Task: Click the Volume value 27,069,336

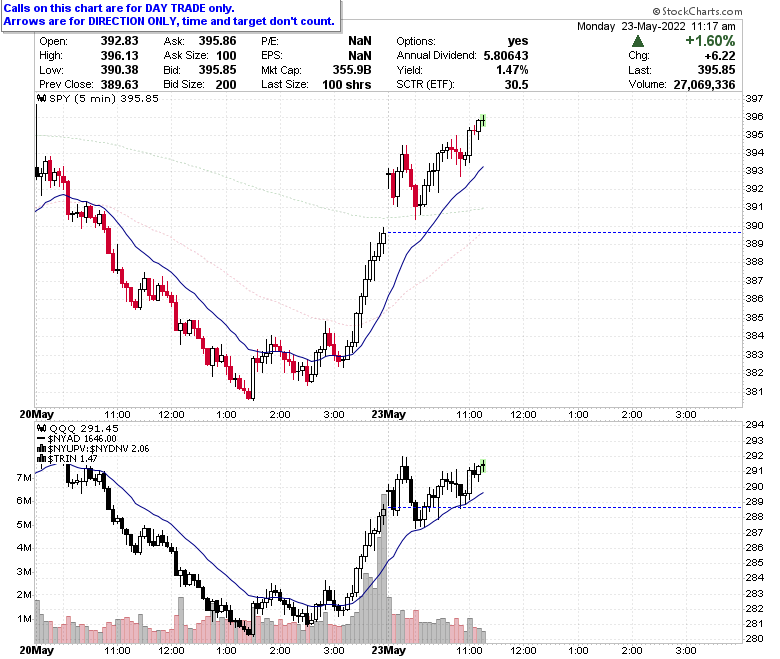Action: click(704, 85)
